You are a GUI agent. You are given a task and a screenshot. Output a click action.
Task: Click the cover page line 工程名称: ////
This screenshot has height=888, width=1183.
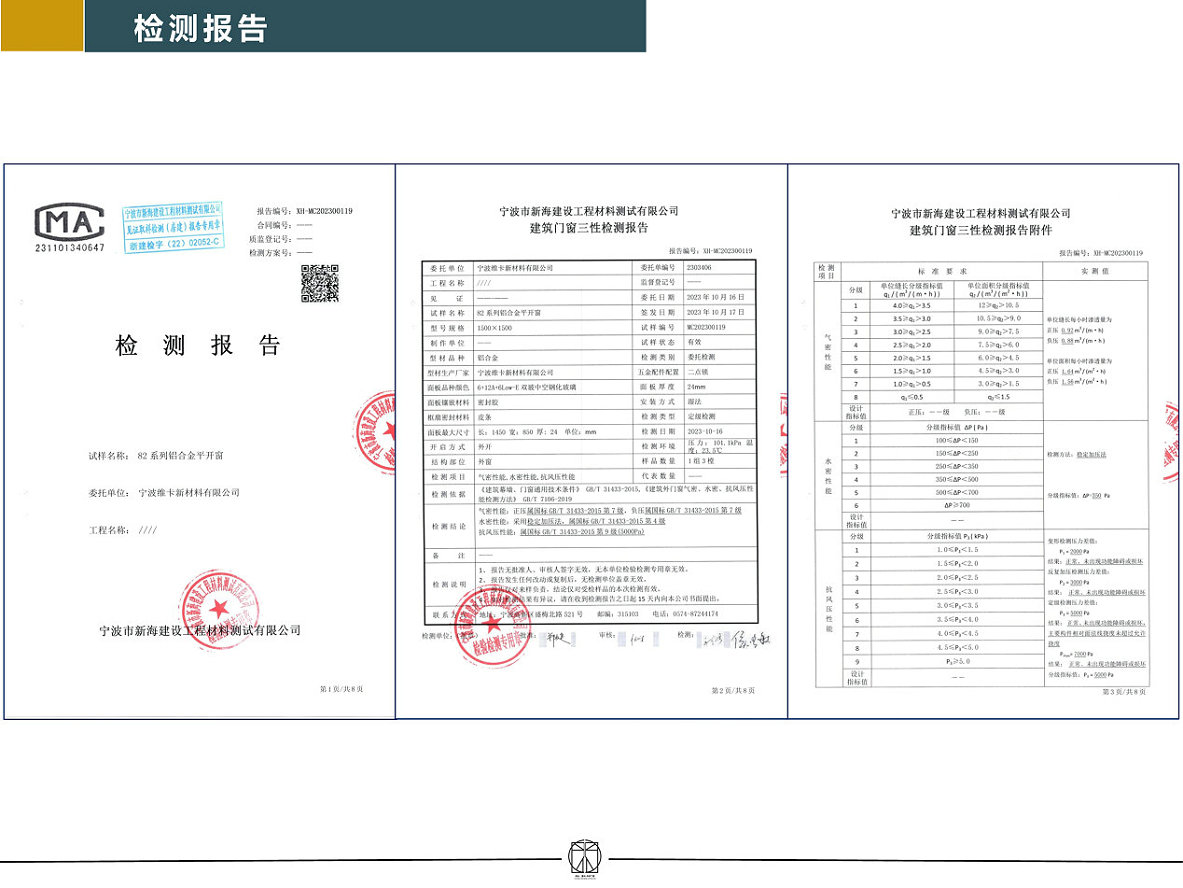[x=123, y=530]
